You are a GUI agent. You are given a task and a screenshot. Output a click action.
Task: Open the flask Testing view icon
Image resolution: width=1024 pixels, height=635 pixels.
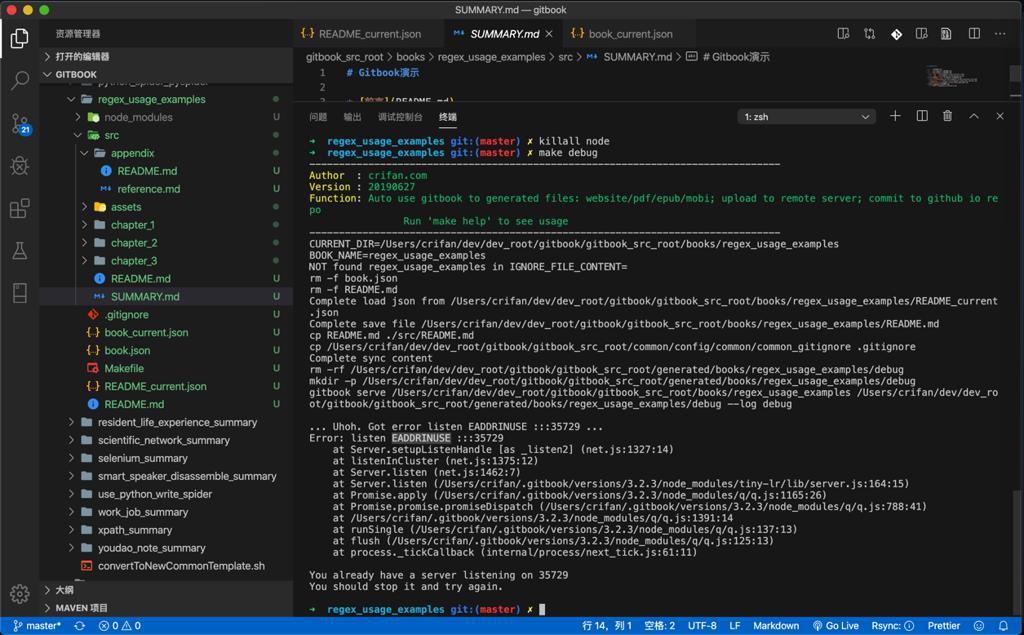point(19,250)
